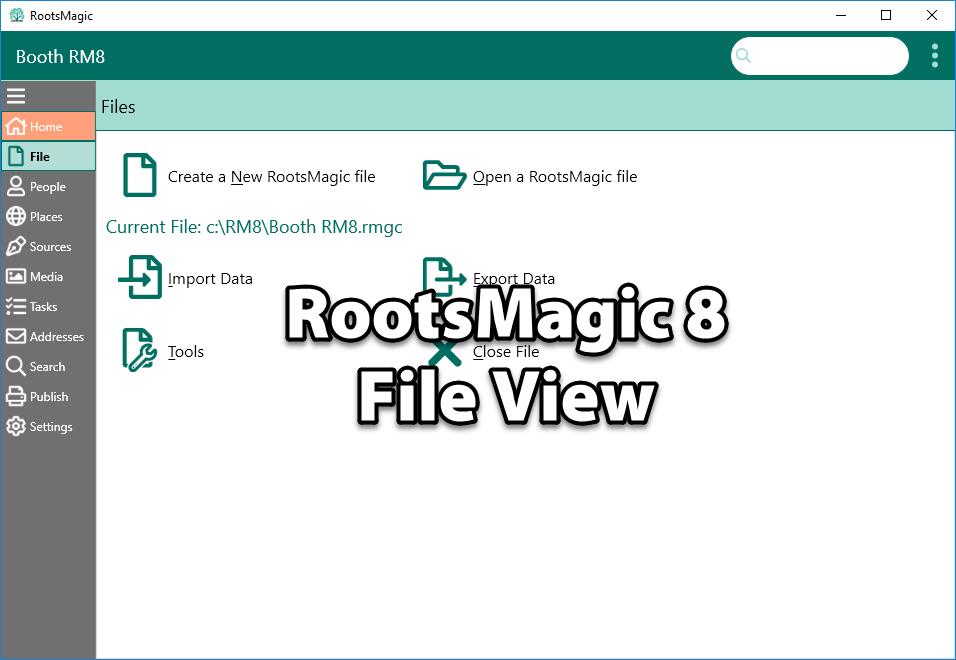Open the People view
This screenshot has width=956, height=660.
click(48, 186)
